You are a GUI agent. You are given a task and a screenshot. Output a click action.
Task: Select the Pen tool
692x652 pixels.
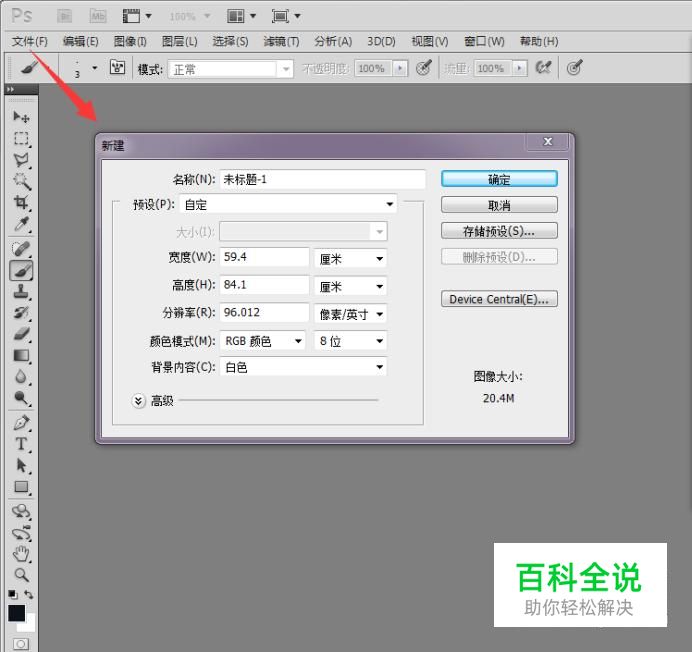[x=21, y=423]
